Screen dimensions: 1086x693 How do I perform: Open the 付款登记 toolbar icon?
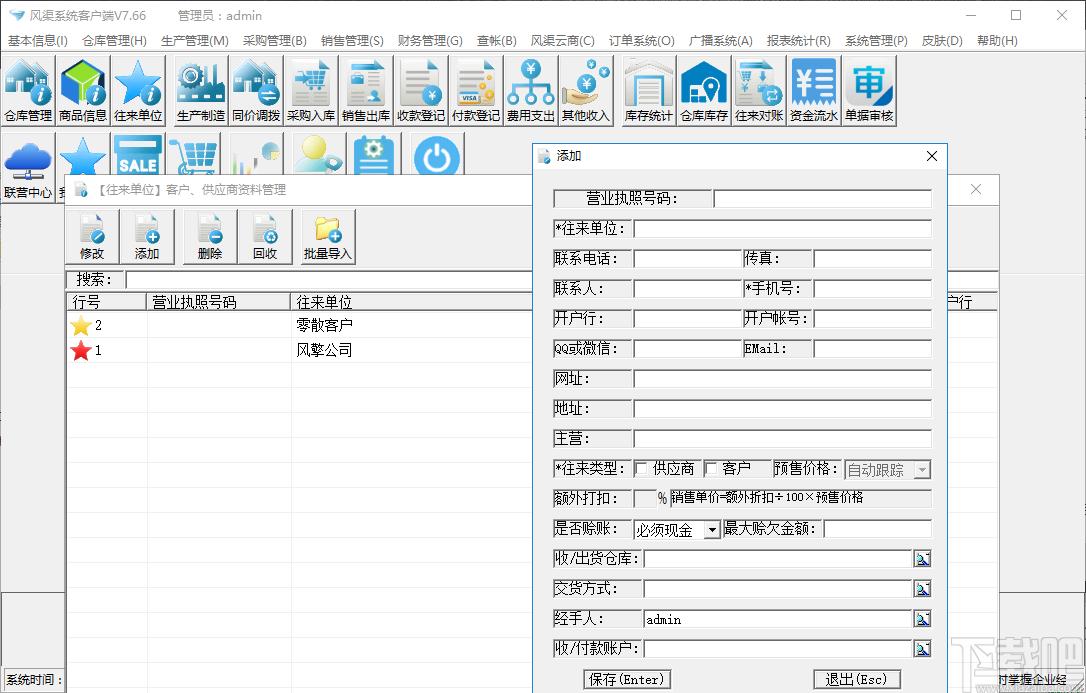click(x=476, y=91)
